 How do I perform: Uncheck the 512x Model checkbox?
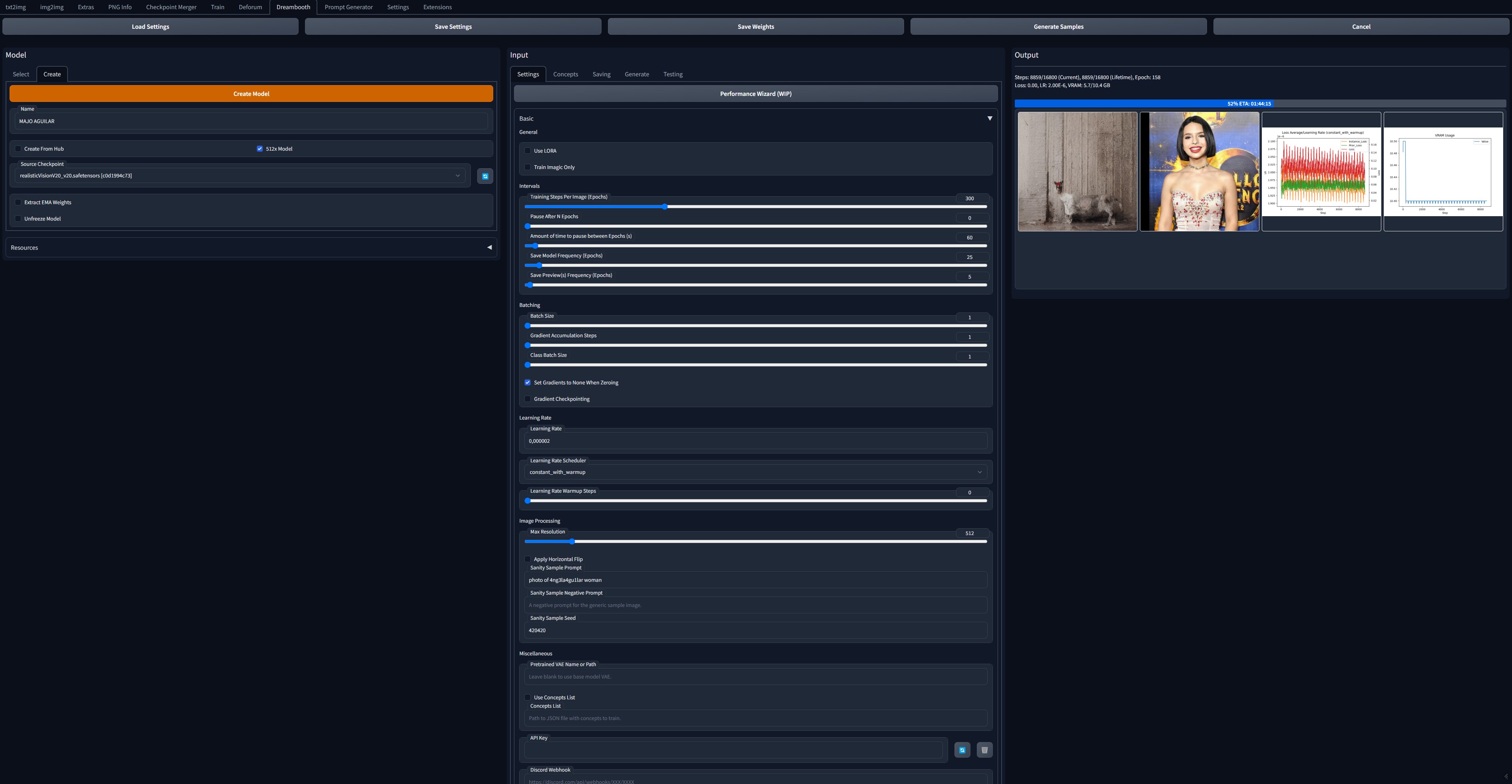coord(259,149)
